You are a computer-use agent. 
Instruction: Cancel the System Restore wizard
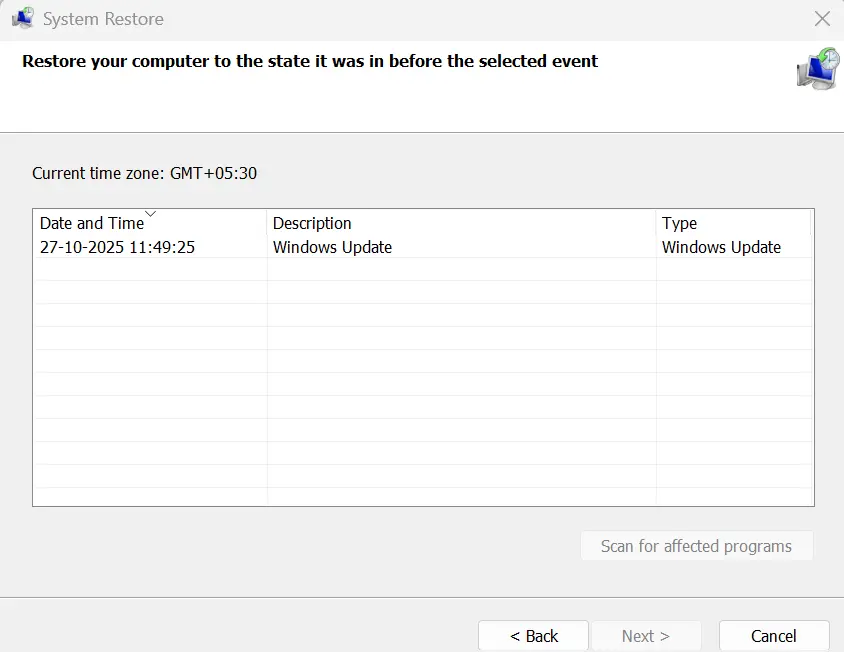pos(773,636)
